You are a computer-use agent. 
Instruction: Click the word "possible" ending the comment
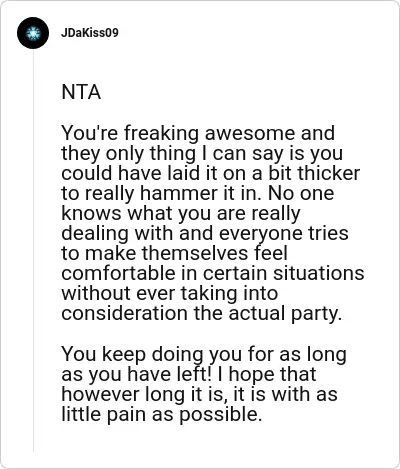point(219,415)
